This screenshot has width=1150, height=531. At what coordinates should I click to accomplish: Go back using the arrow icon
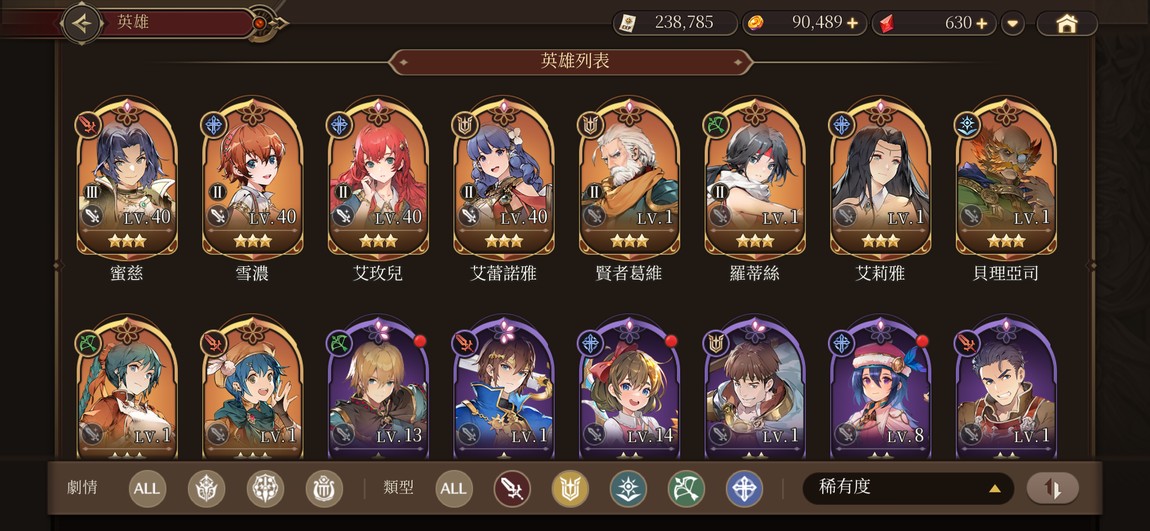[81, 23]
